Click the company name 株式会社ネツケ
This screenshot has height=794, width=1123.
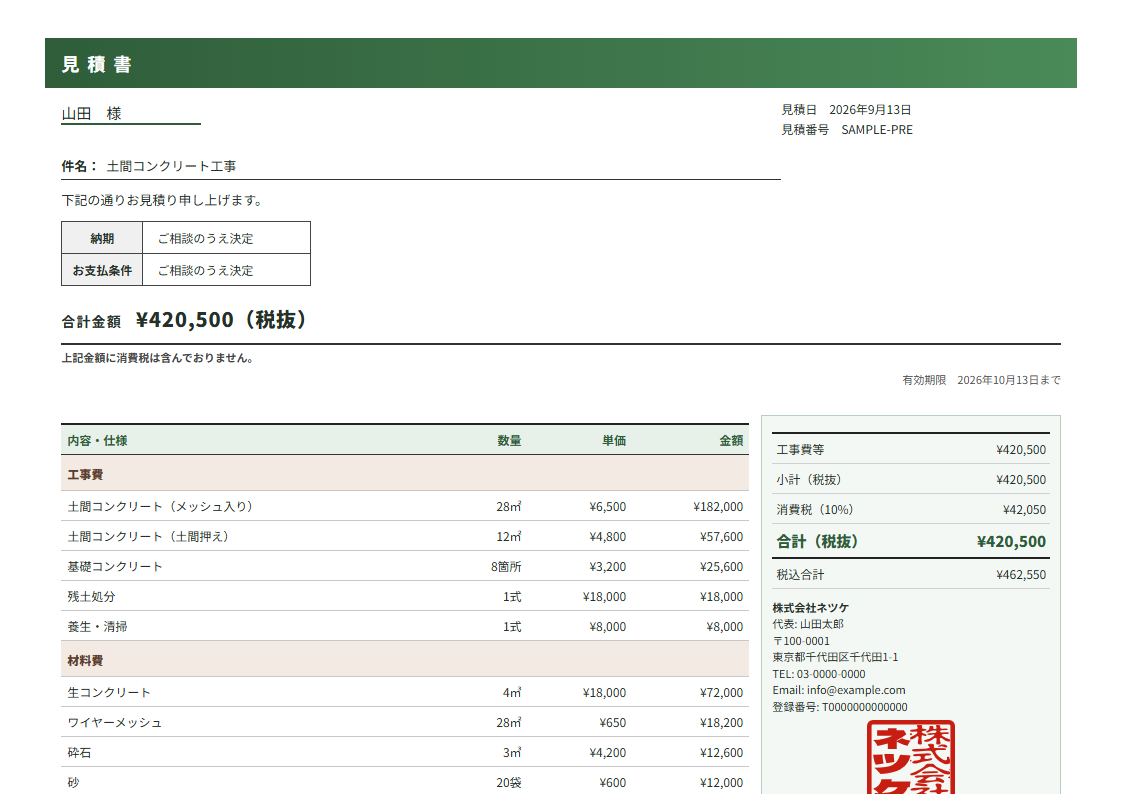pos(810,608)
